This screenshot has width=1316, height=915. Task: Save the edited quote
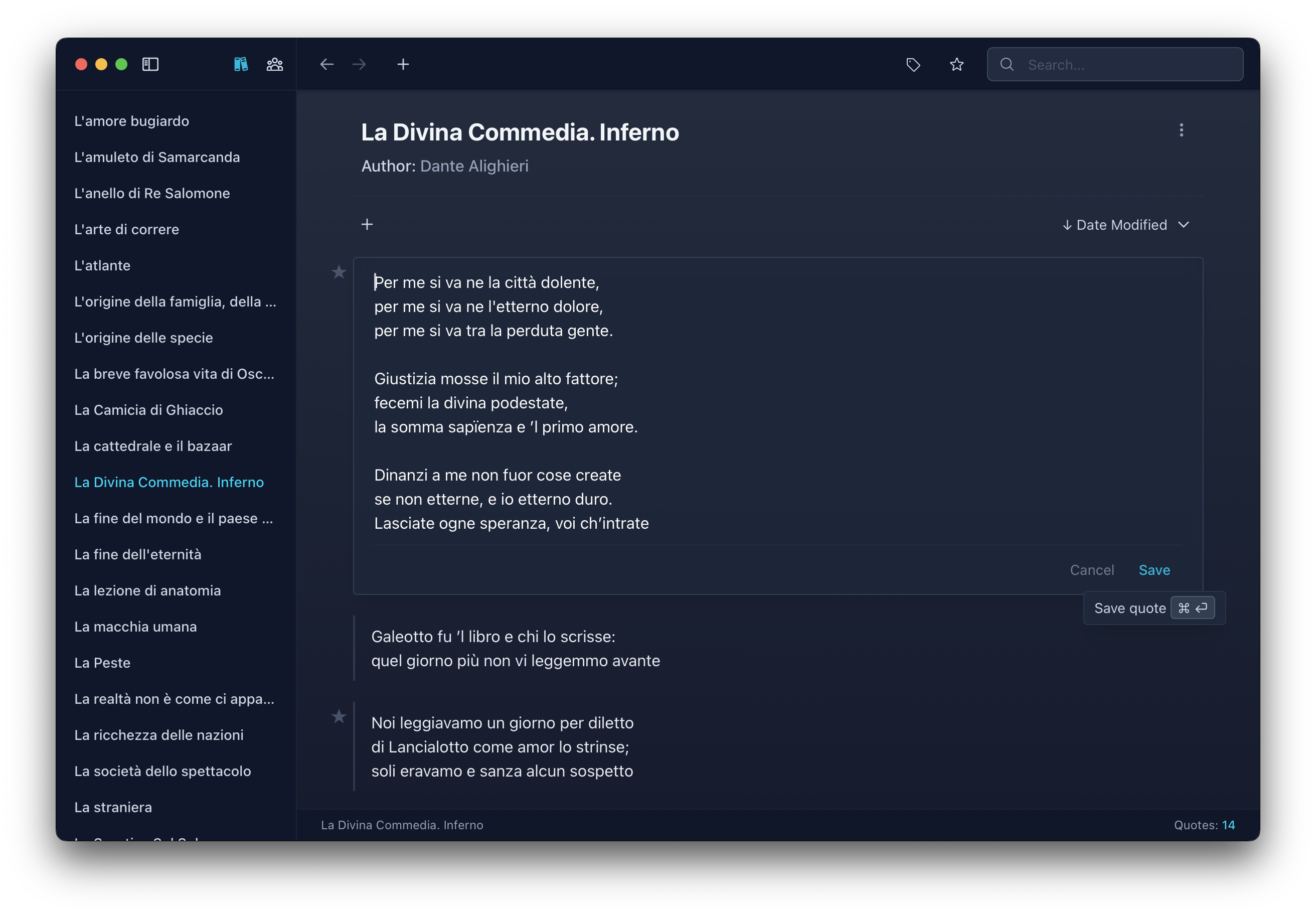(x=1155, y=570)
